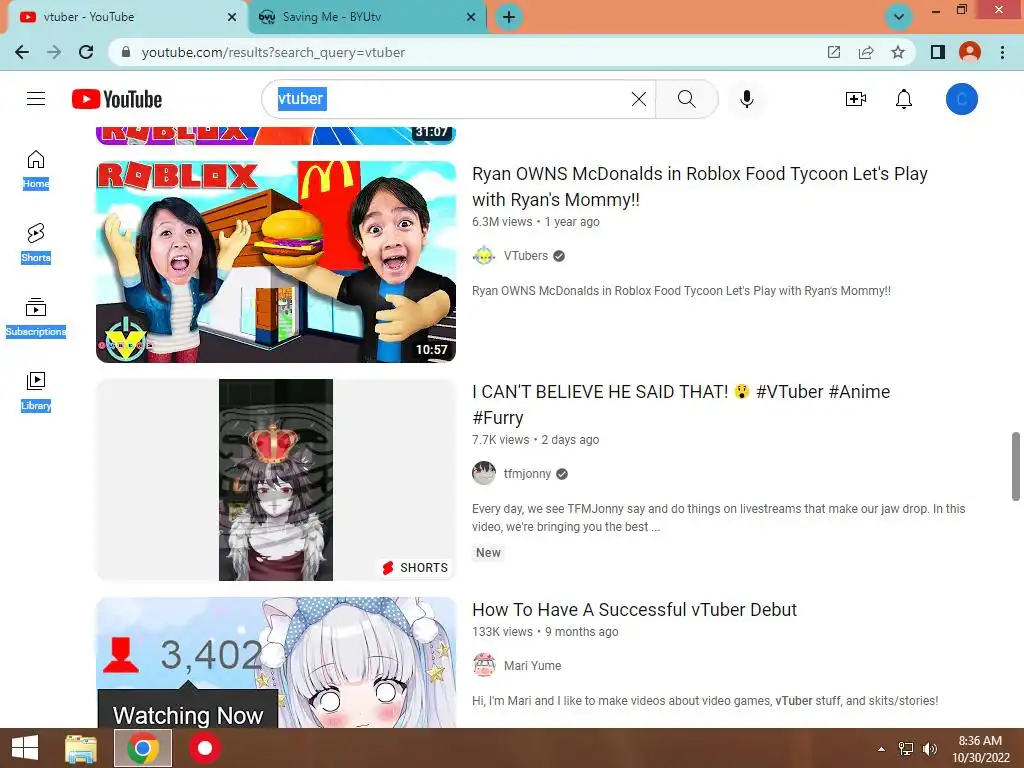Go forward in browser
The image size is (1024, 768).
[54, 52]
